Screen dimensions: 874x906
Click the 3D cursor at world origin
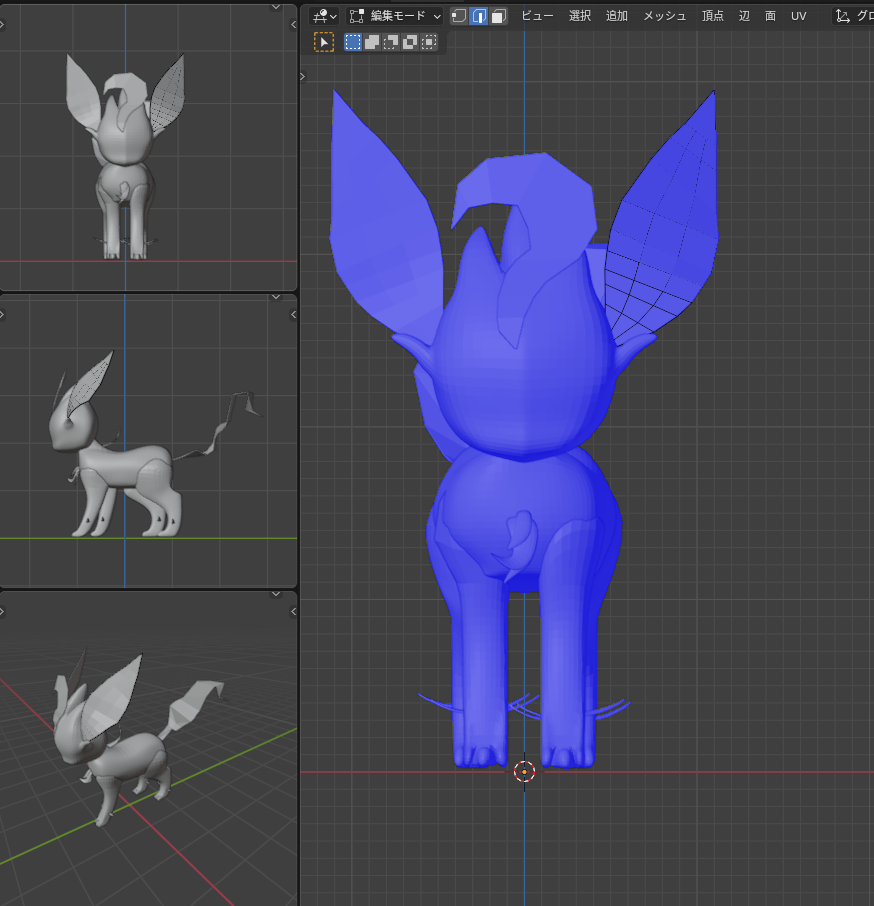tap(524, 771)
